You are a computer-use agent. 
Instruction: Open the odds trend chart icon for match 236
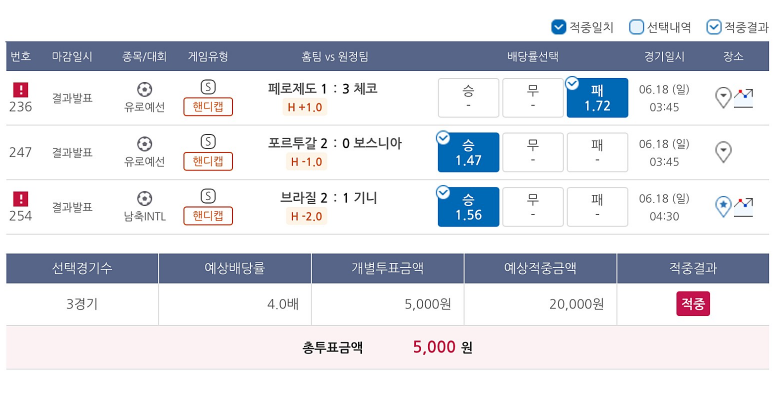click(743, 98)
